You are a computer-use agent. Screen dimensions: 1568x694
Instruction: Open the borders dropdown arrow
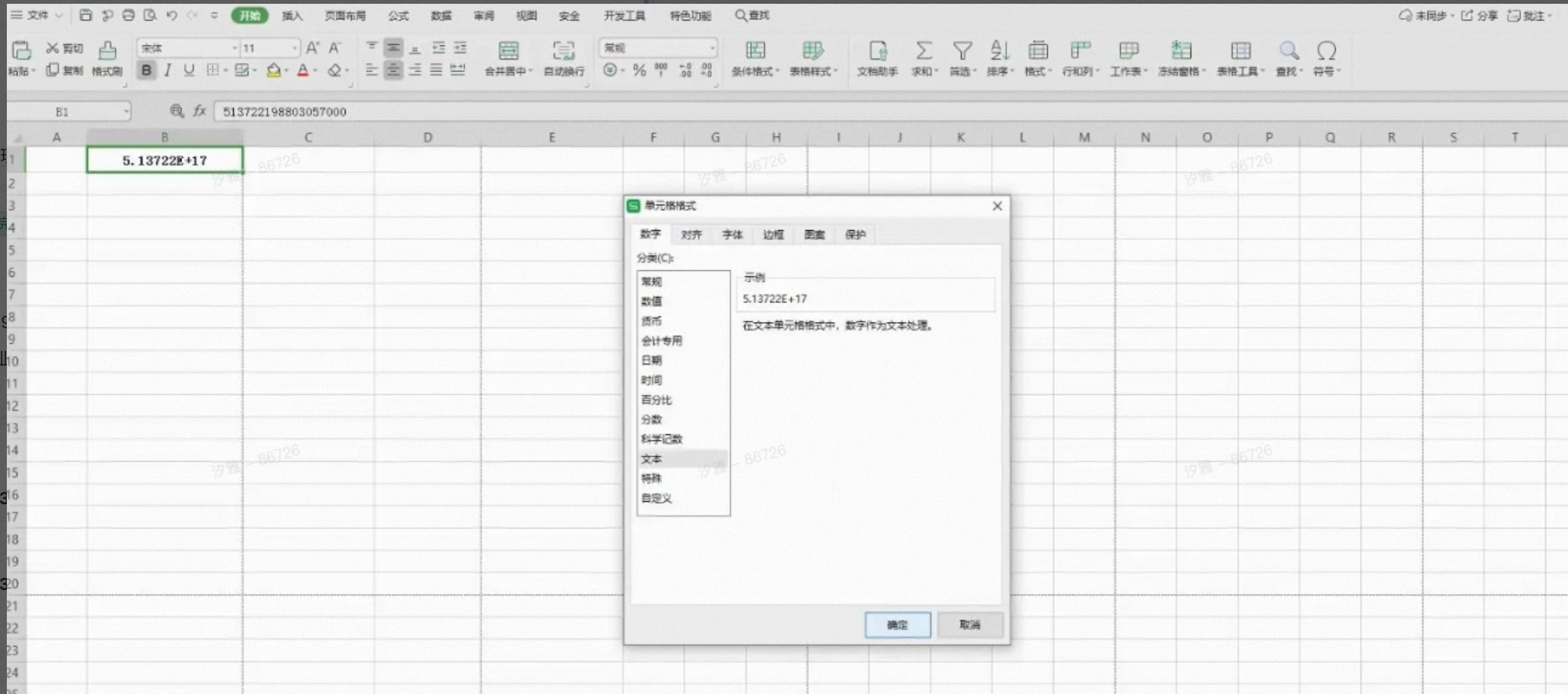tap(226, 70)
